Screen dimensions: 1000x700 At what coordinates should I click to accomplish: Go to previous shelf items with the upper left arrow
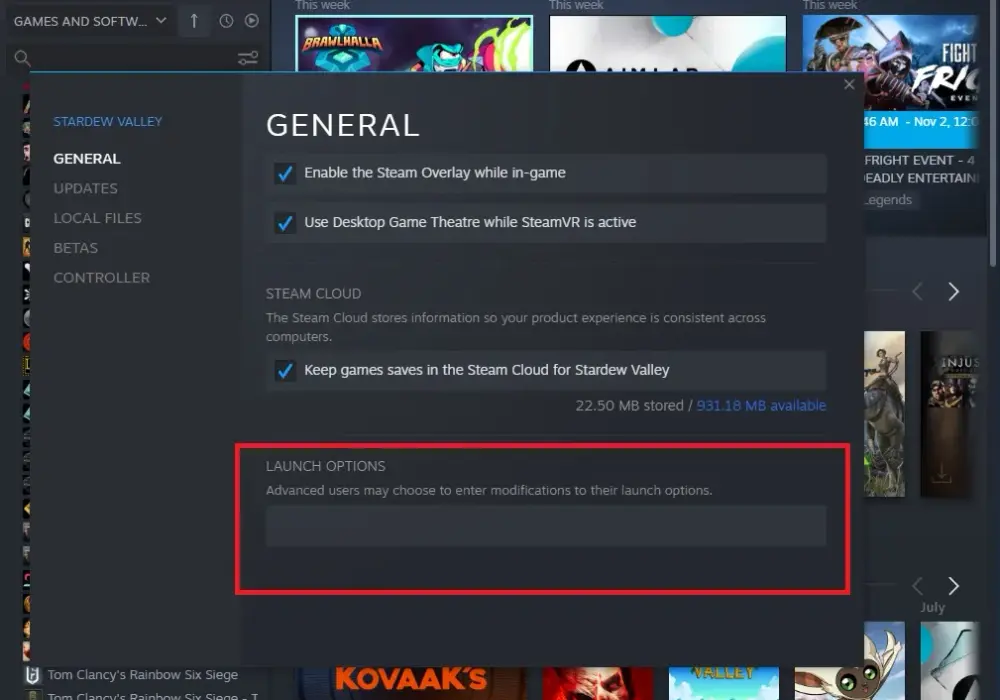[918, 291]
